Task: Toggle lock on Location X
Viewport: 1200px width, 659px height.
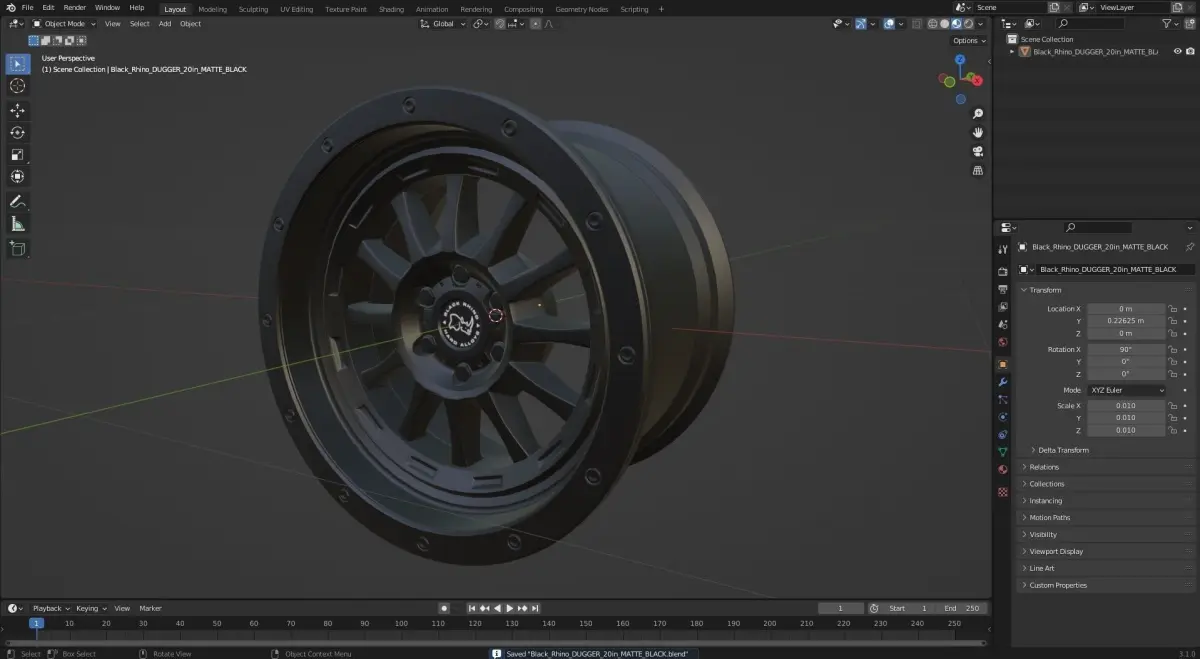Action: (1173, 309)
